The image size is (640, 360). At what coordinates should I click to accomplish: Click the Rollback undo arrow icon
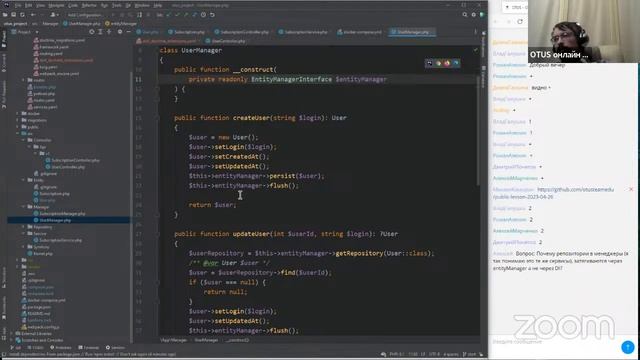coord(212,15)
